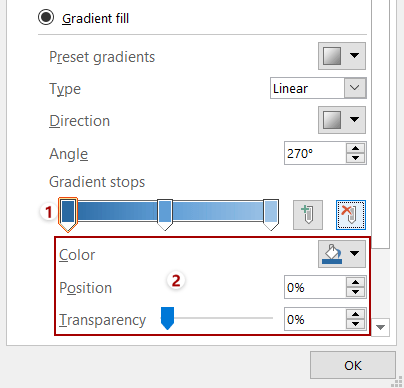Viewport: 404px width, 388px height.
Task: Expand the Type dropdown showing Linear
Action: tap(318, 88)
